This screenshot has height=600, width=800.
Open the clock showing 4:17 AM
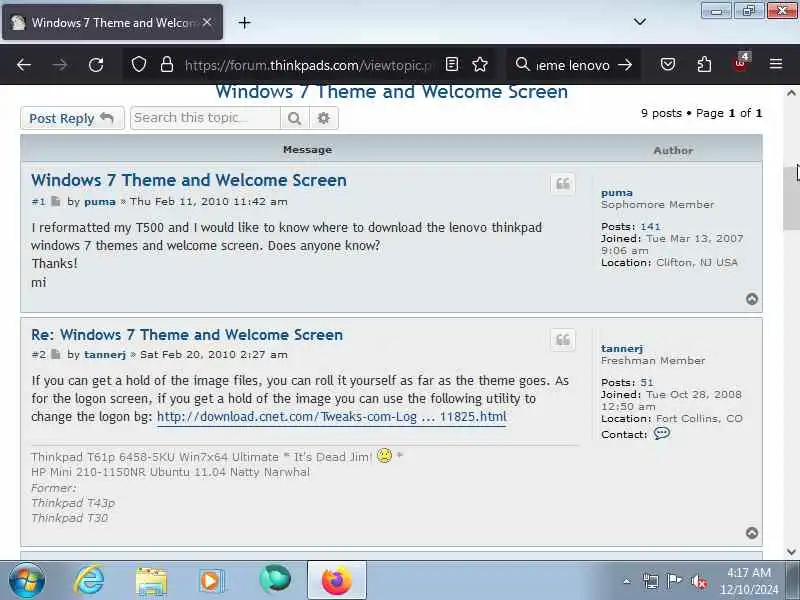pos(749,581)
